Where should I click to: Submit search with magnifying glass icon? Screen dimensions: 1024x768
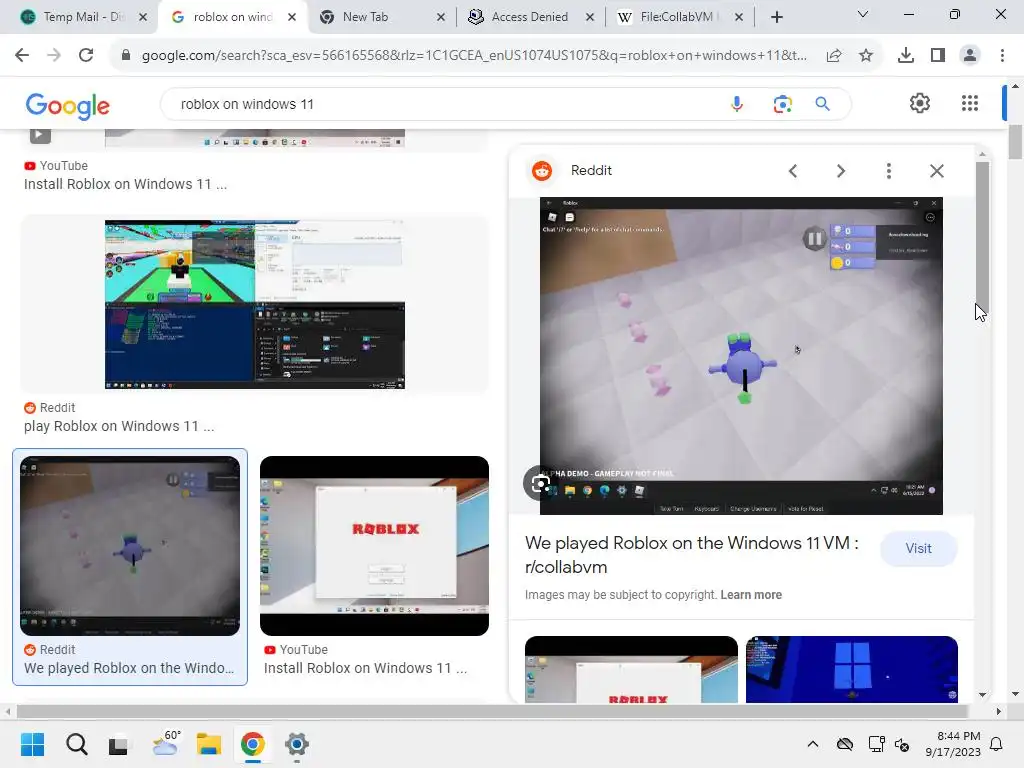822,104
